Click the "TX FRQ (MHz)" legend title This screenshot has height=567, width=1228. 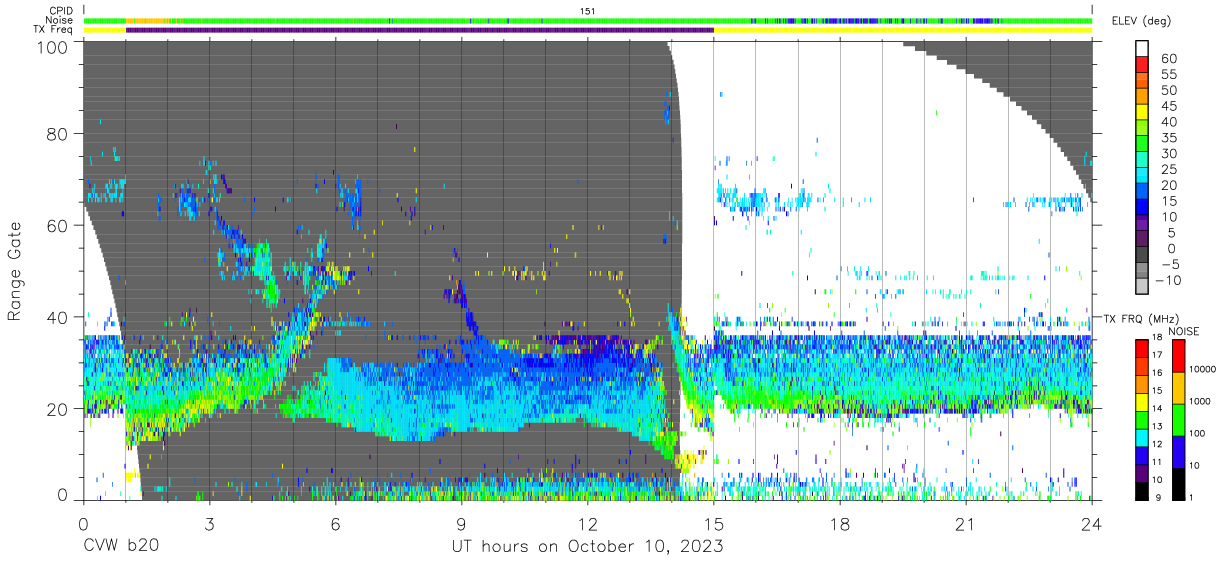[1141, 319]
